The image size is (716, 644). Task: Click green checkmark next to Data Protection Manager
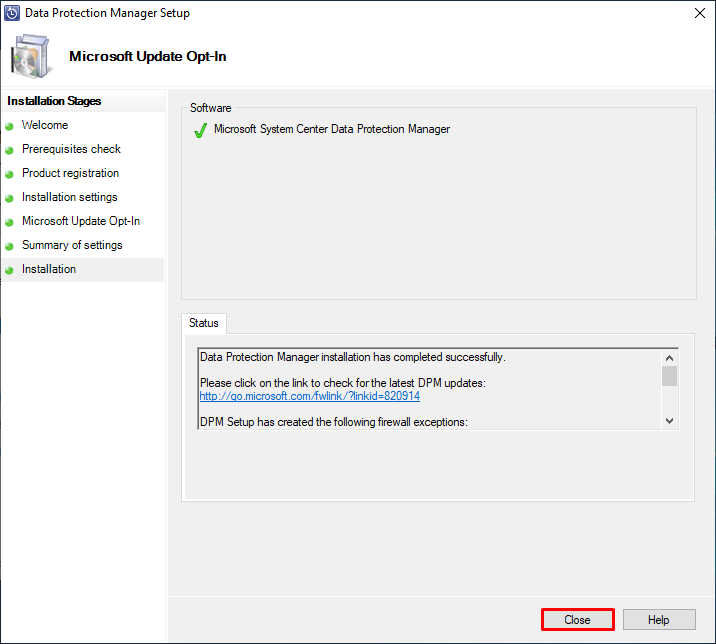coord(200,130)
